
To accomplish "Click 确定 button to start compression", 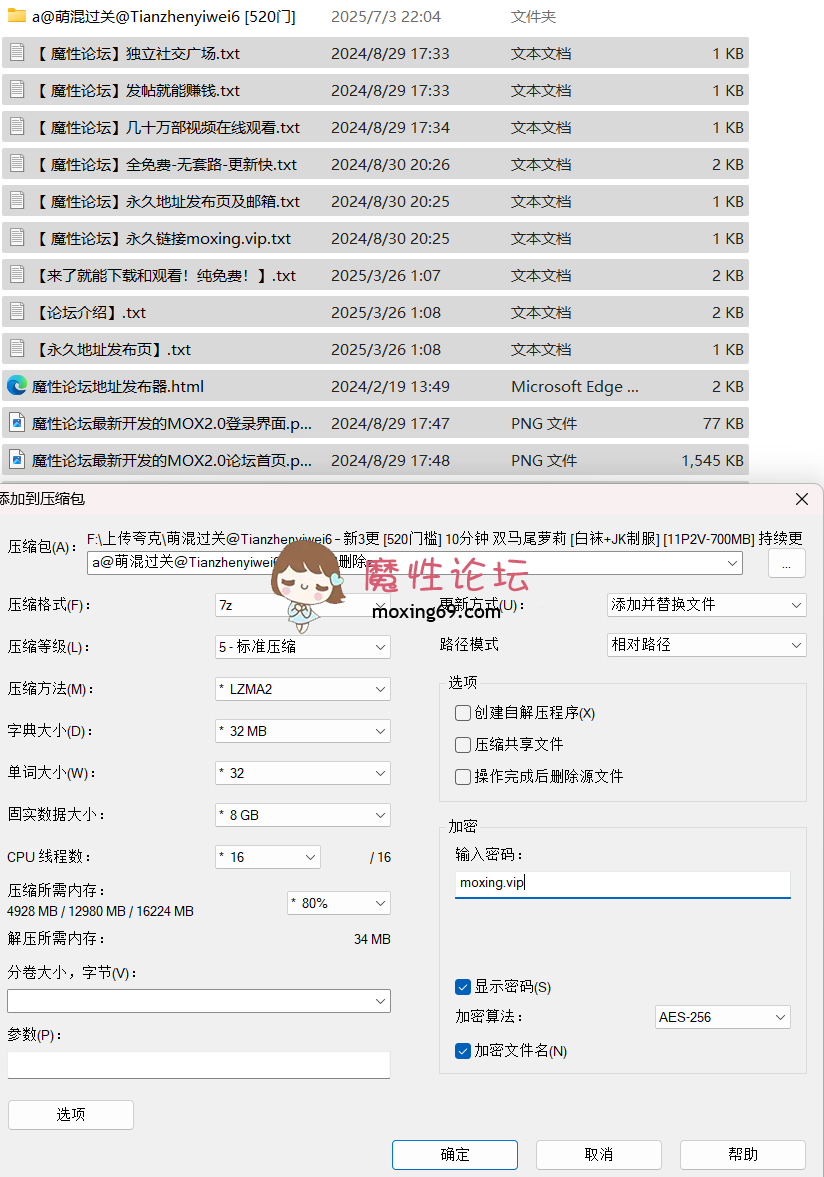I will [x=455, y=1154].
